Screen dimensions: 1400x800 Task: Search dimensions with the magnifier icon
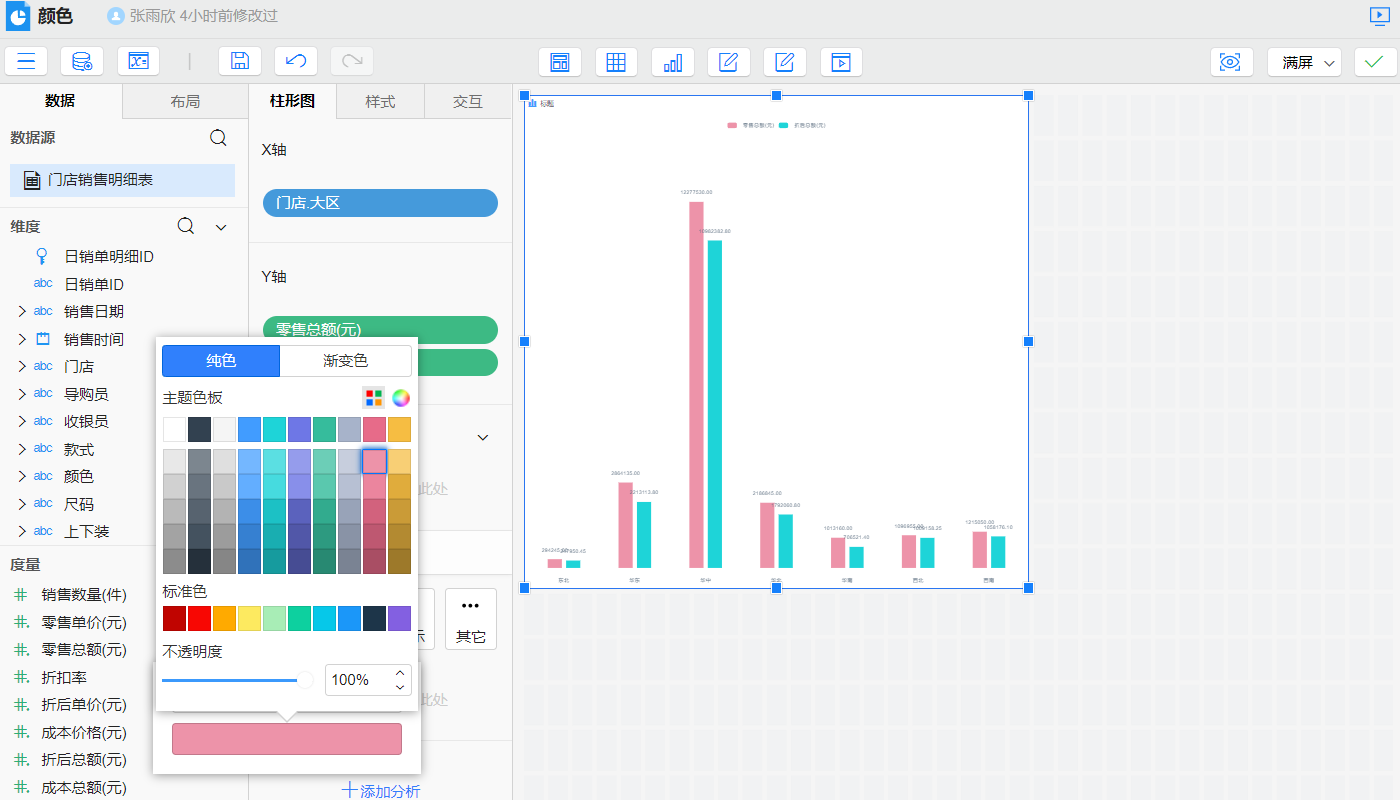pyautogui.click(x=185, y=227)
